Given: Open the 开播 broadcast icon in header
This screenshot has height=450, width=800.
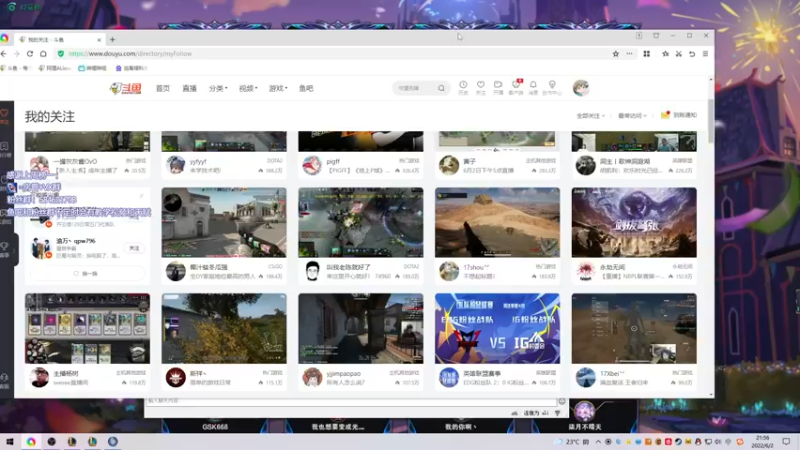Looking at the screenshot, I should [498, 87].
